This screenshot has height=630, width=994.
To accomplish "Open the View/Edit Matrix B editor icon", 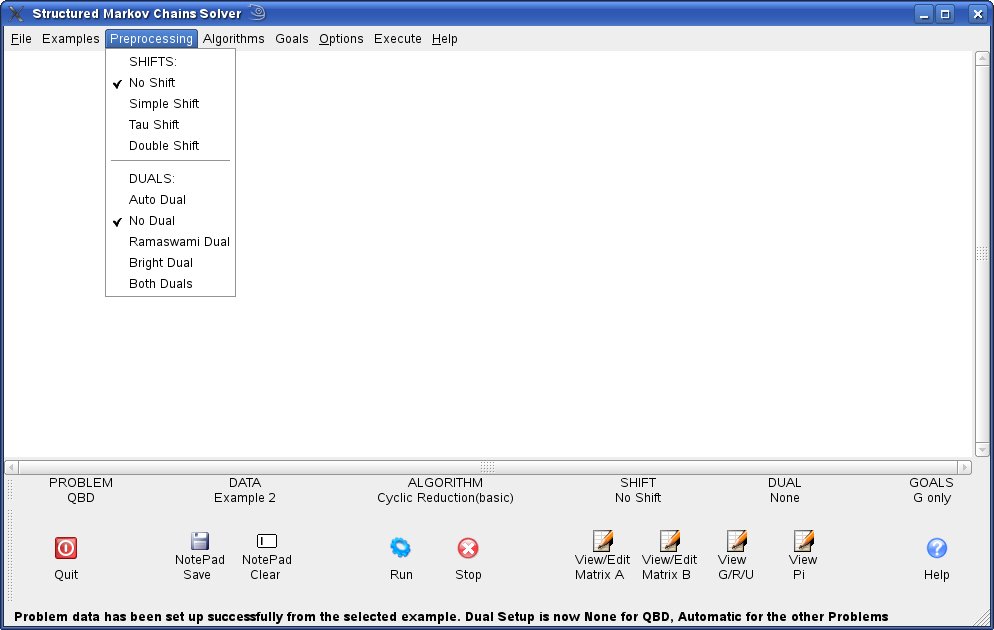I will 669,541.
